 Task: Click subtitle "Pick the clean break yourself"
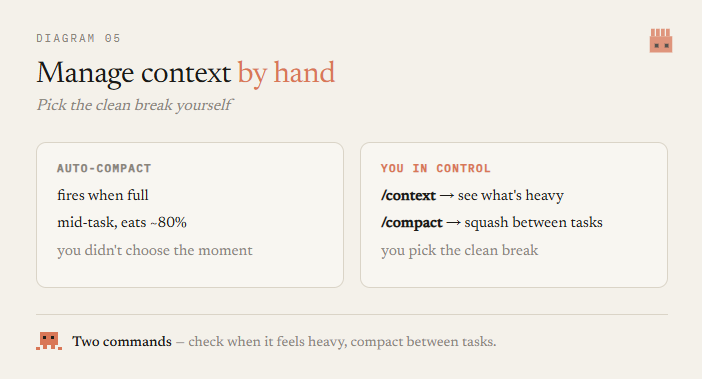(134, 105)
